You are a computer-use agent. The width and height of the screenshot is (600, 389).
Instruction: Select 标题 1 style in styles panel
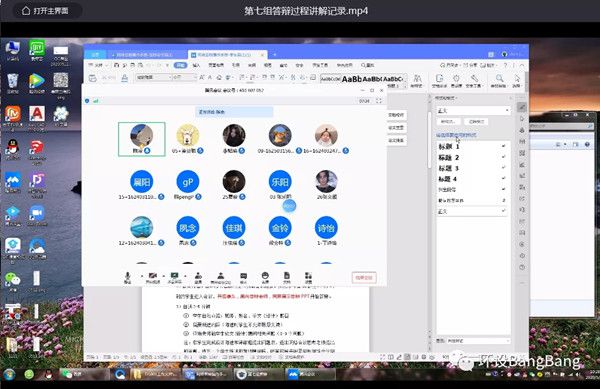(x=472, y=146)
